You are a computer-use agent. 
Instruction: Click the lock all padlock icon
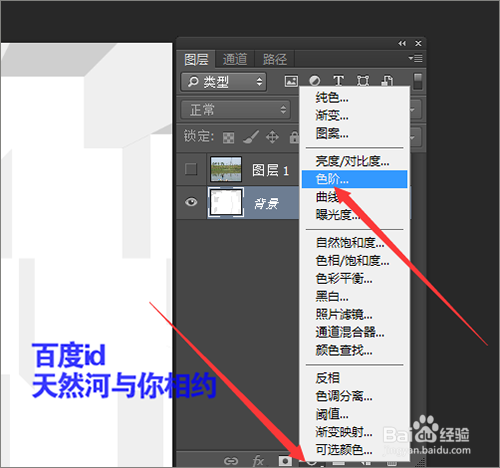[294, 137]
